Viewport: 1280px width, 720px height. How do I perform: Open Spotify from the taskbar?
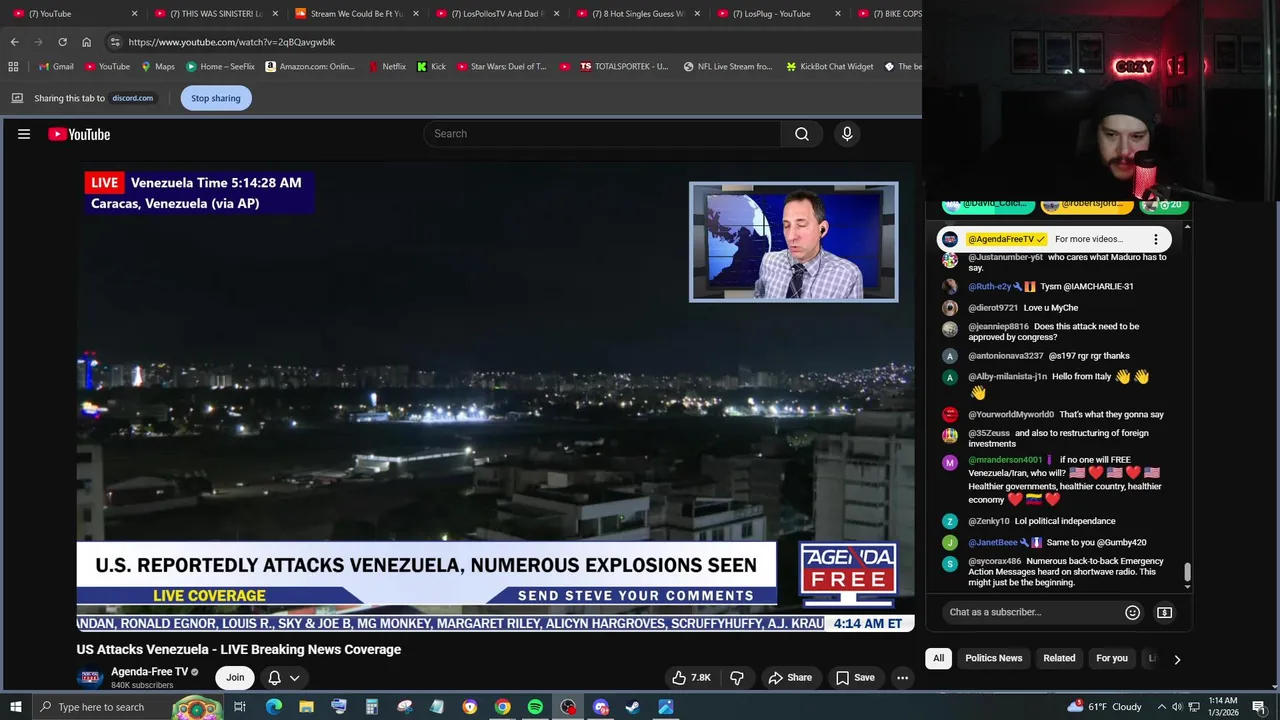coord(535,707)
